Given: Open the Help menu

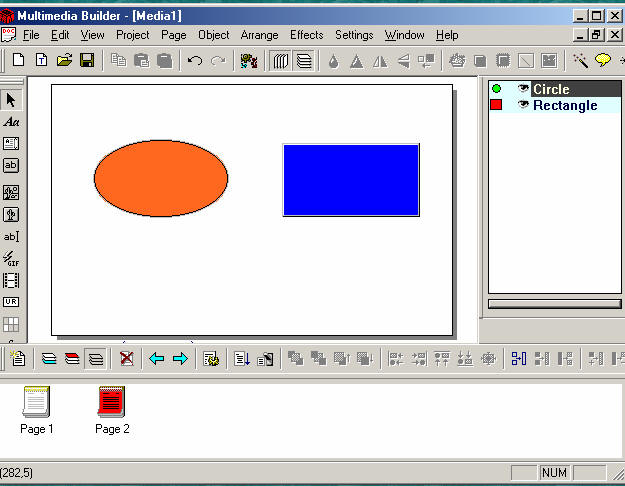Looking at the screenshot, I should click(x=447, y=35).
